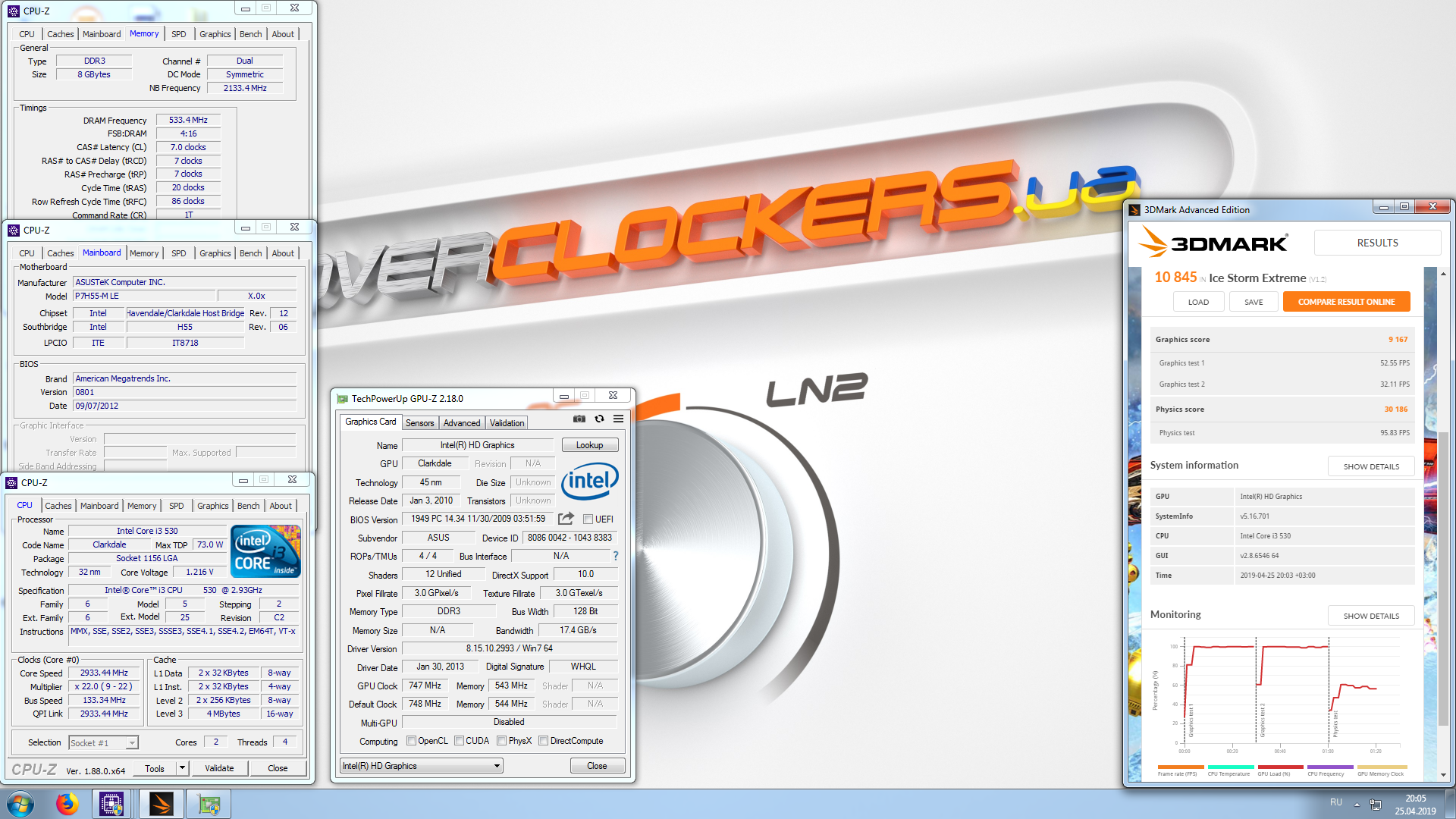1456x819 pixels.
Task: Click the RESULTS button in 3DMark
Action: click(1377, 243)
